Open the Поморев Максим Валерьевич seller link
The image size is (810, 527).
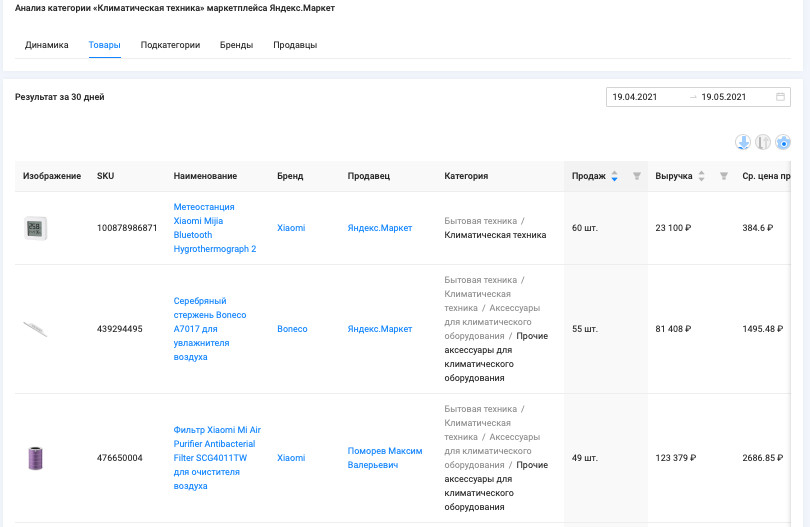385,458
